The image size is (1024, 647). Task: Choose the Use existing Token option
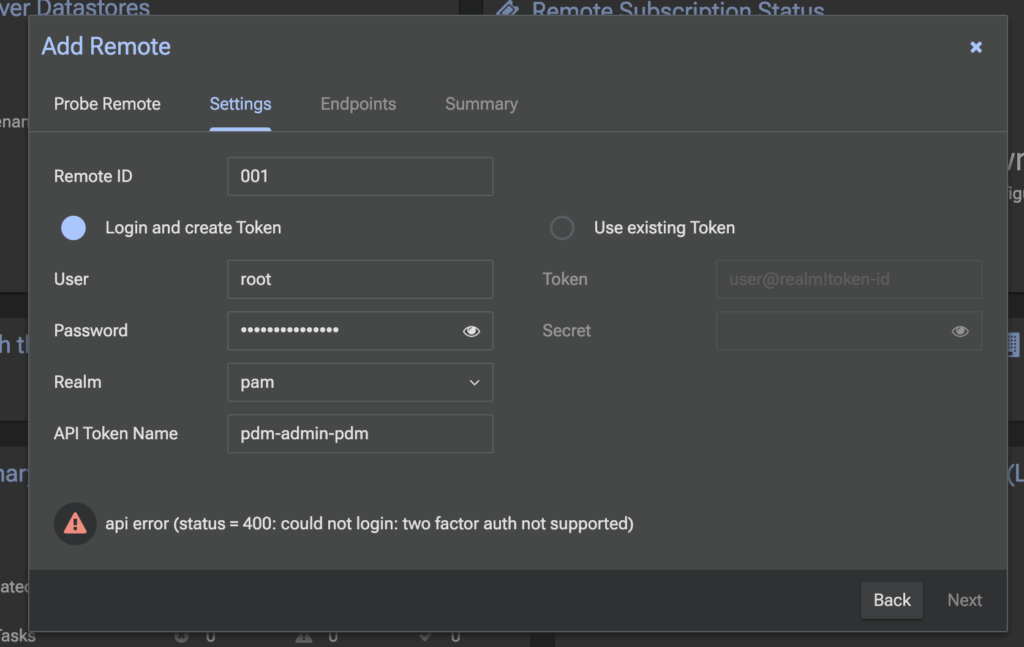coord(562,228)
